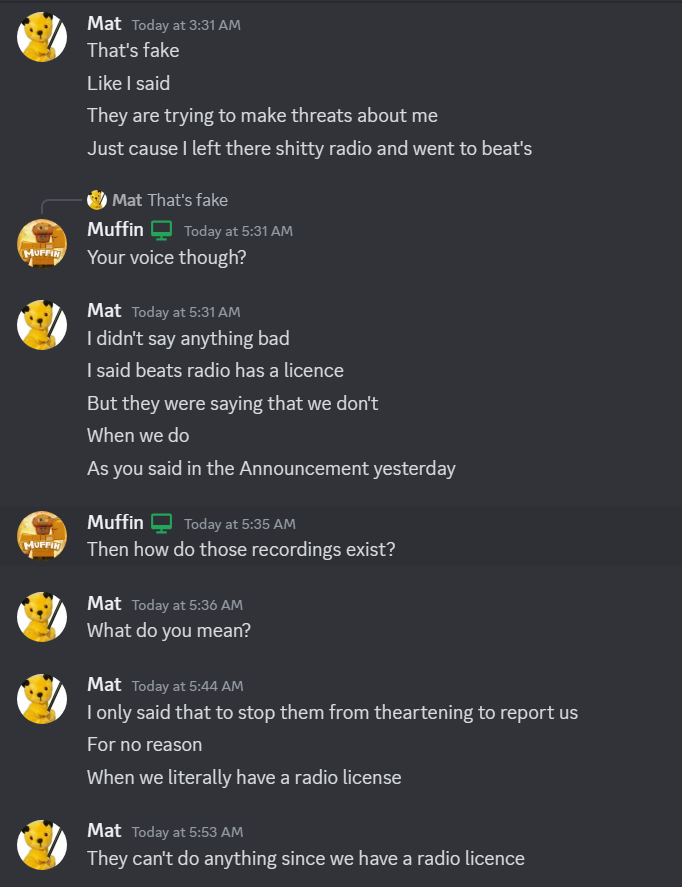Screen dimensions: 682x887
Task: Click the green desktop status icon beside Muffin at 5:31 AM
Action: point(162,230)
